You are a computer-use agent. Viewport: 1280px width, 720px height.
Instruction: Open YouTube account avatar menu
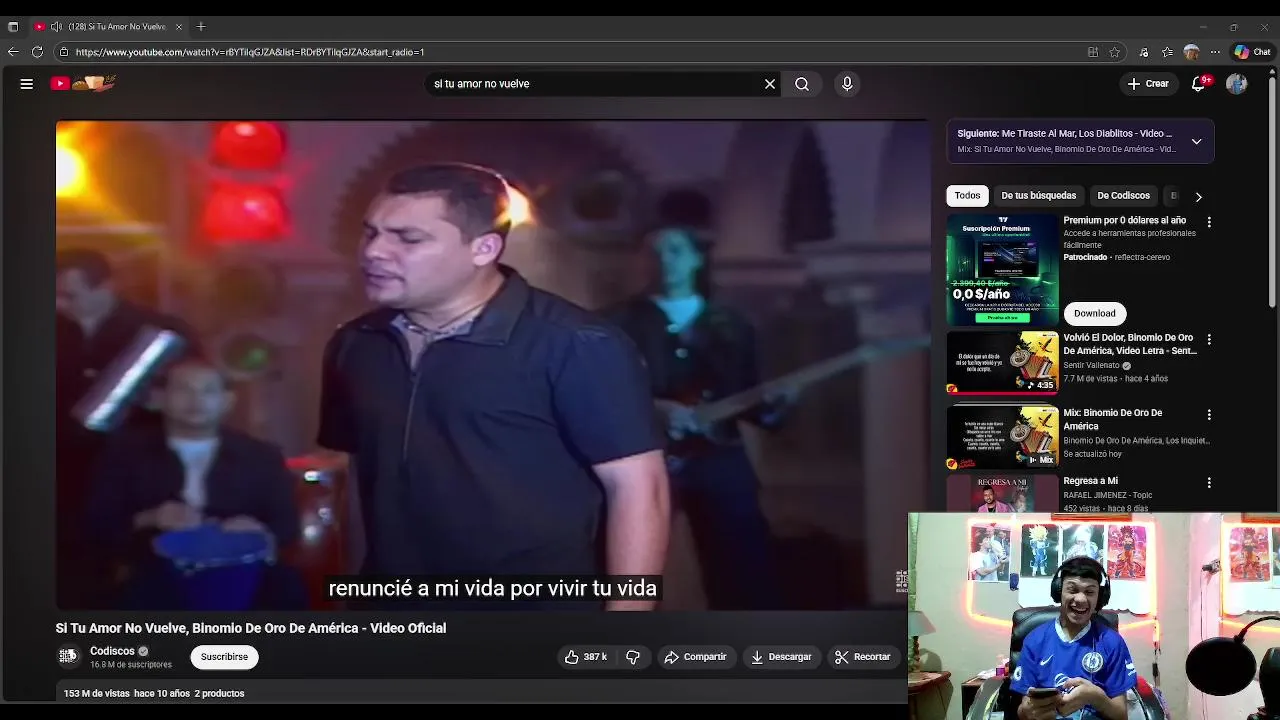coord(1237,84)
